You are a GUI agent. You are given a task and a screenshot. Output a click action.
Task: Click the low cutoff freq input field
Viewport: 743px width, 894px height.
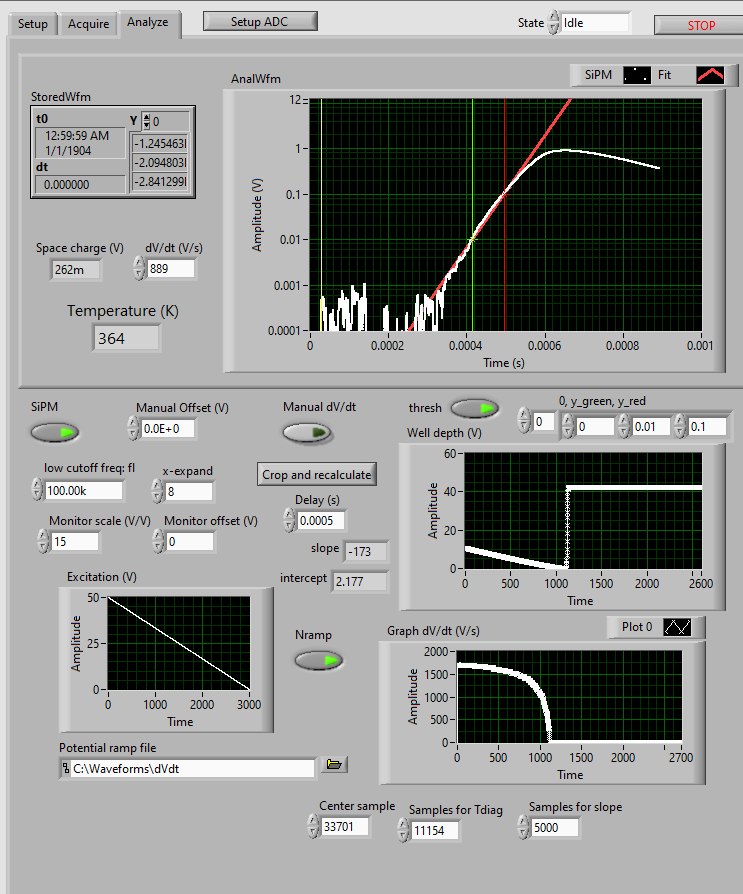click(84, 490)
